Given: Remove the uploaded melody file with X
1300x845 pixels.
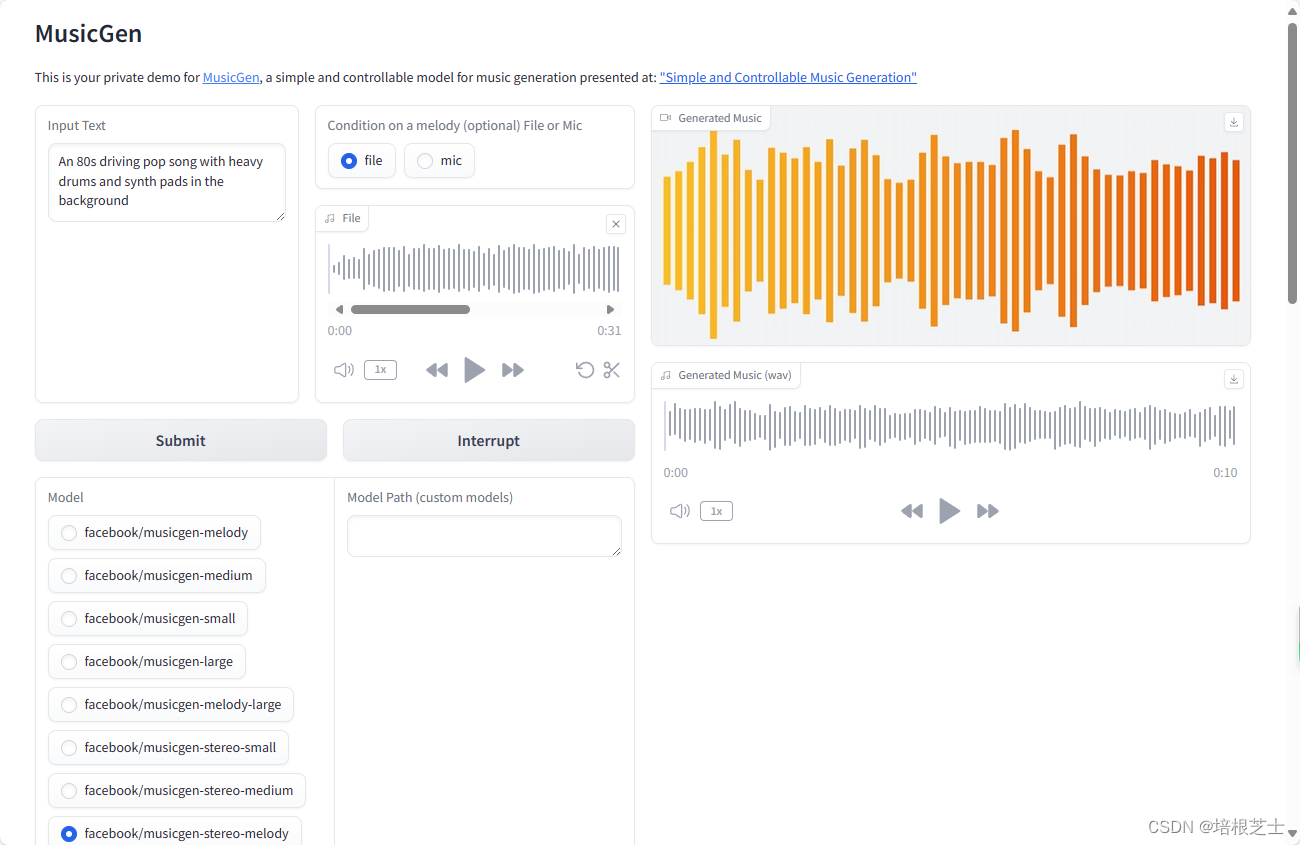Looking at the screenshot, I should (616, 224).
